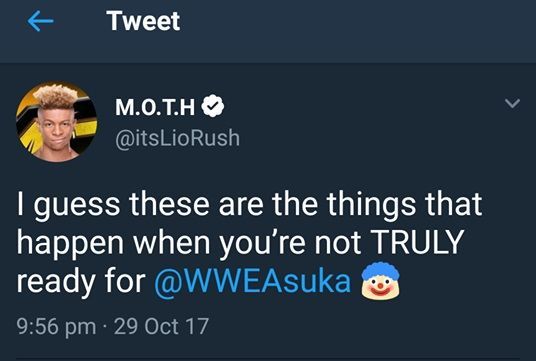
Task: Tap the words 'ready for' in the tweet
Action: click(x=81, y=282)
